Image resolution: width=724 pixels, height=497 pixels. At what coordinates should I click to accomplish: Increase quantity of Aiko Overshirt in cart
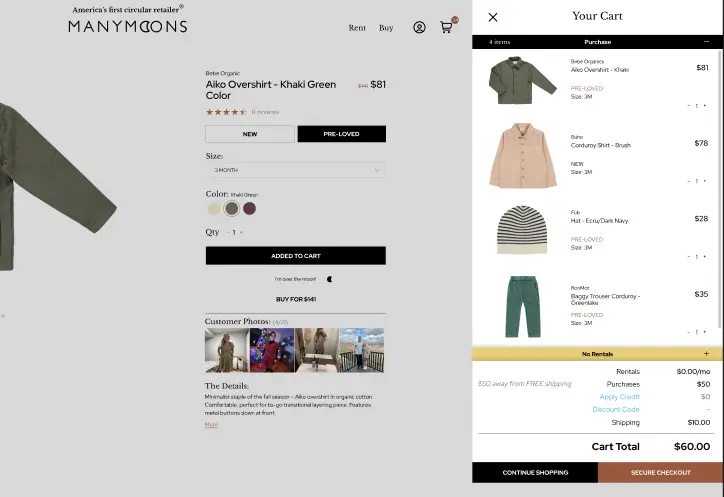(x=705, y=105)
